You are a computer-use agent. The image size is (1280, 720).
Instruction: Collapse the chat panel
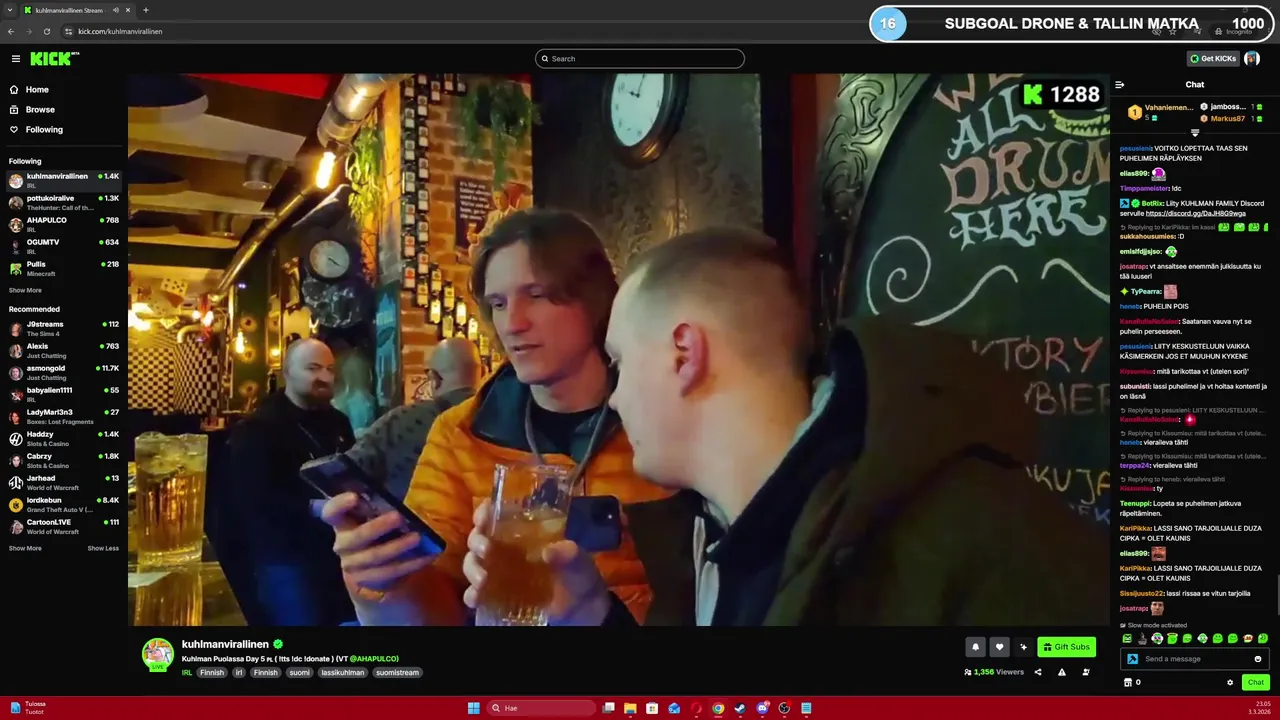click(x=1120, y=85)
